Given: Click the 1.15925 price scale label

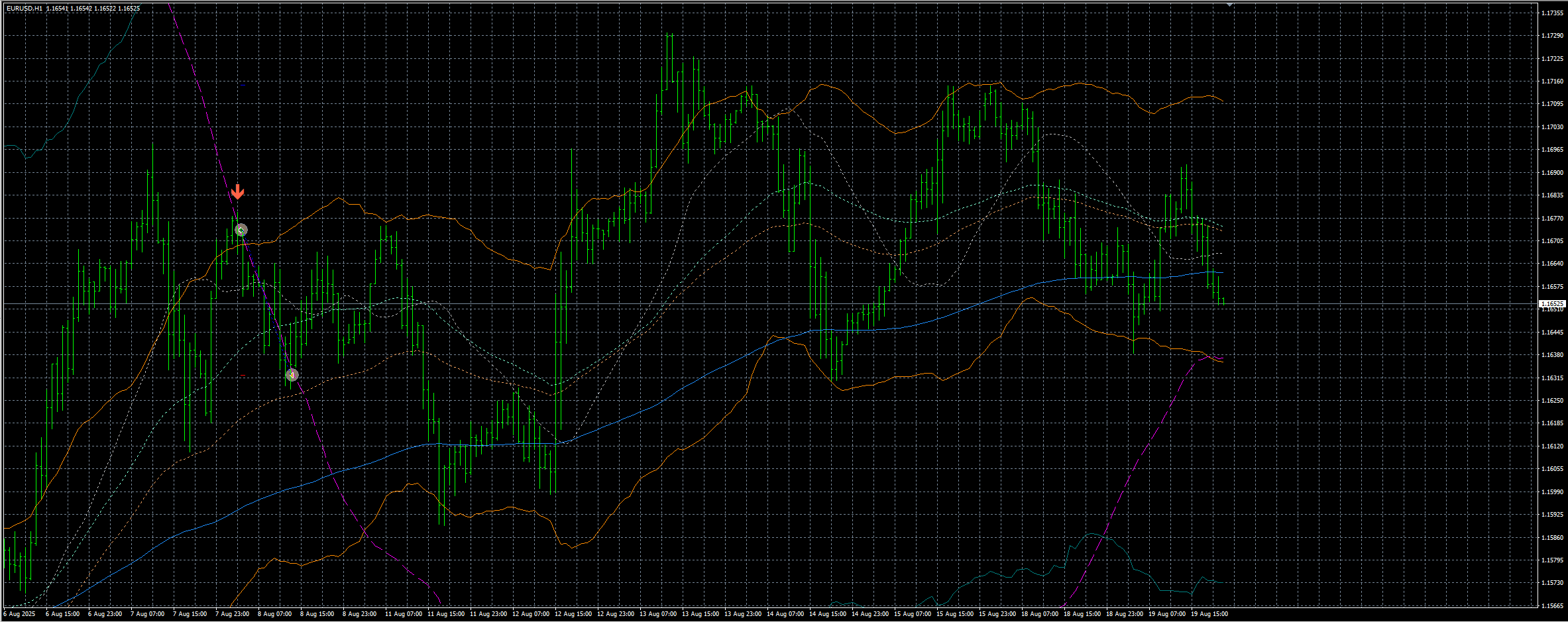Looking at the screenshot, I should click(x=1552, y=515).
